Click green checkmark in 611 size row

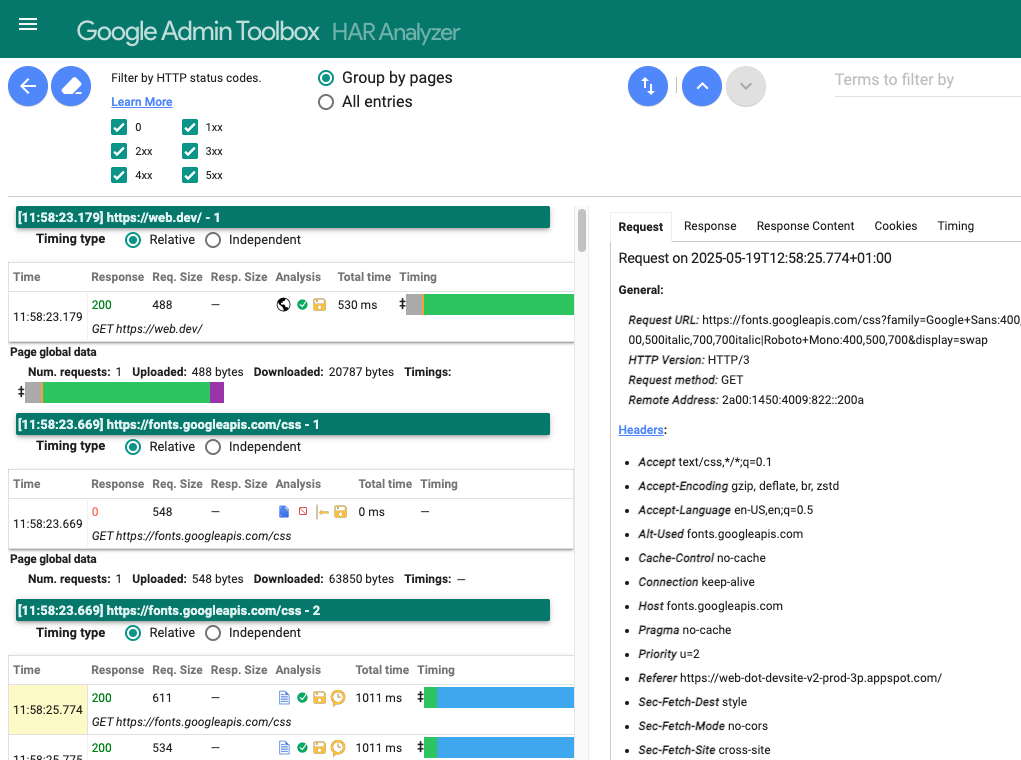click(302, 698)
